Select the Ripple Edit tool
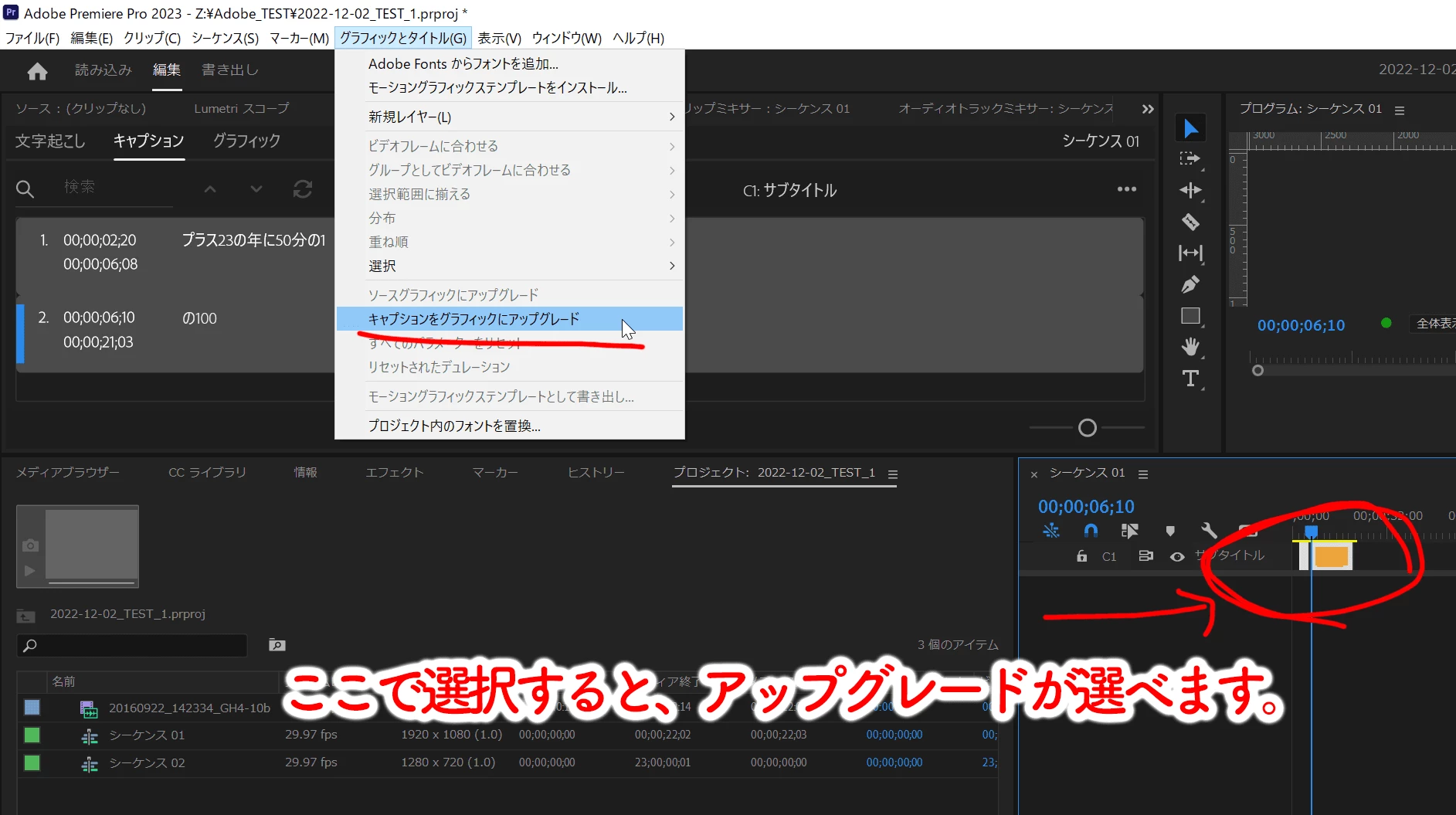This screenshot has width=1456, height=815. pos(1190,190)
